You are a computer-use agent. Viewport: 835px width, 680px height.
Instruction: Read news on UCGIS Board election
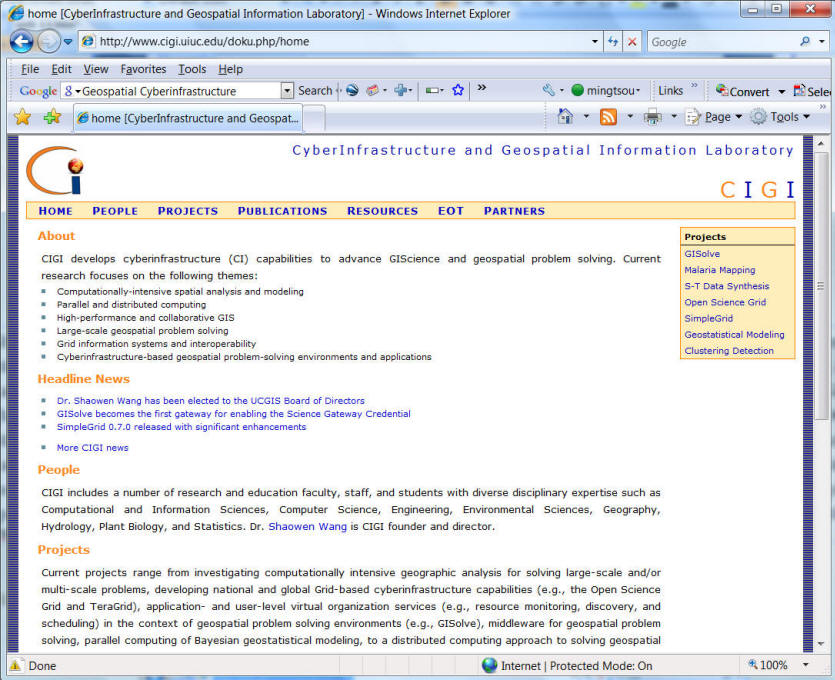(x=210, y=400)
